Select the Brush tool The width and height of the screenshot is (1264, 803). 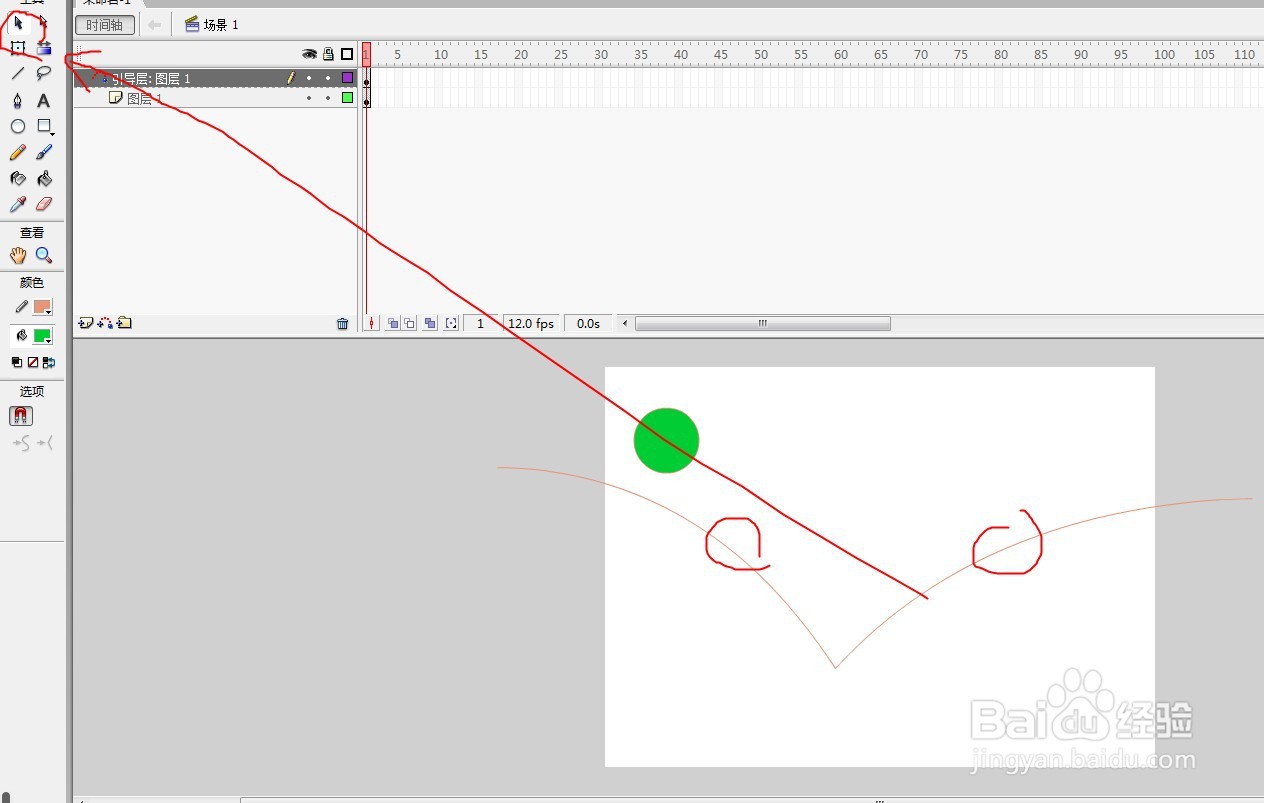(43, 152)
